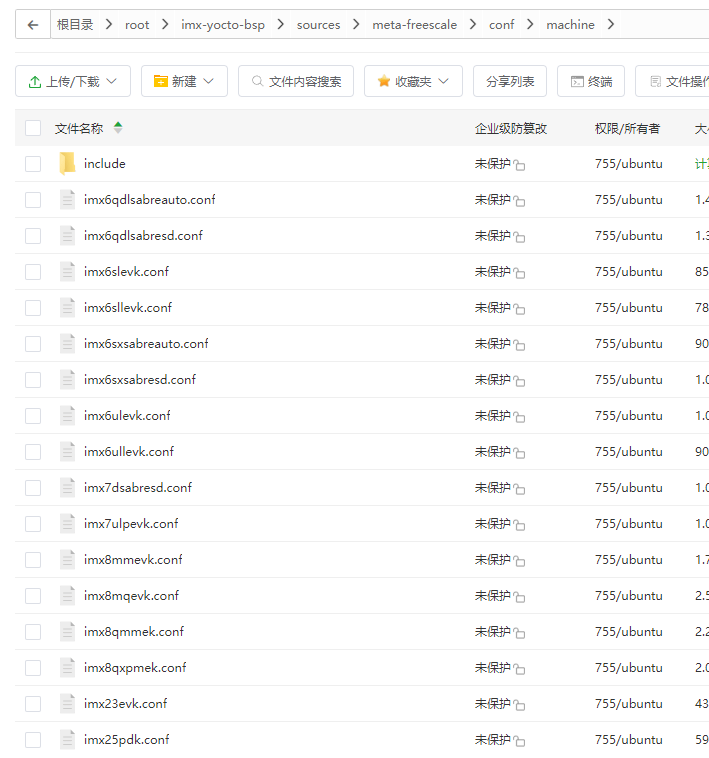Click 未保护 status for imx8mqevk.conf

(492, 596)
